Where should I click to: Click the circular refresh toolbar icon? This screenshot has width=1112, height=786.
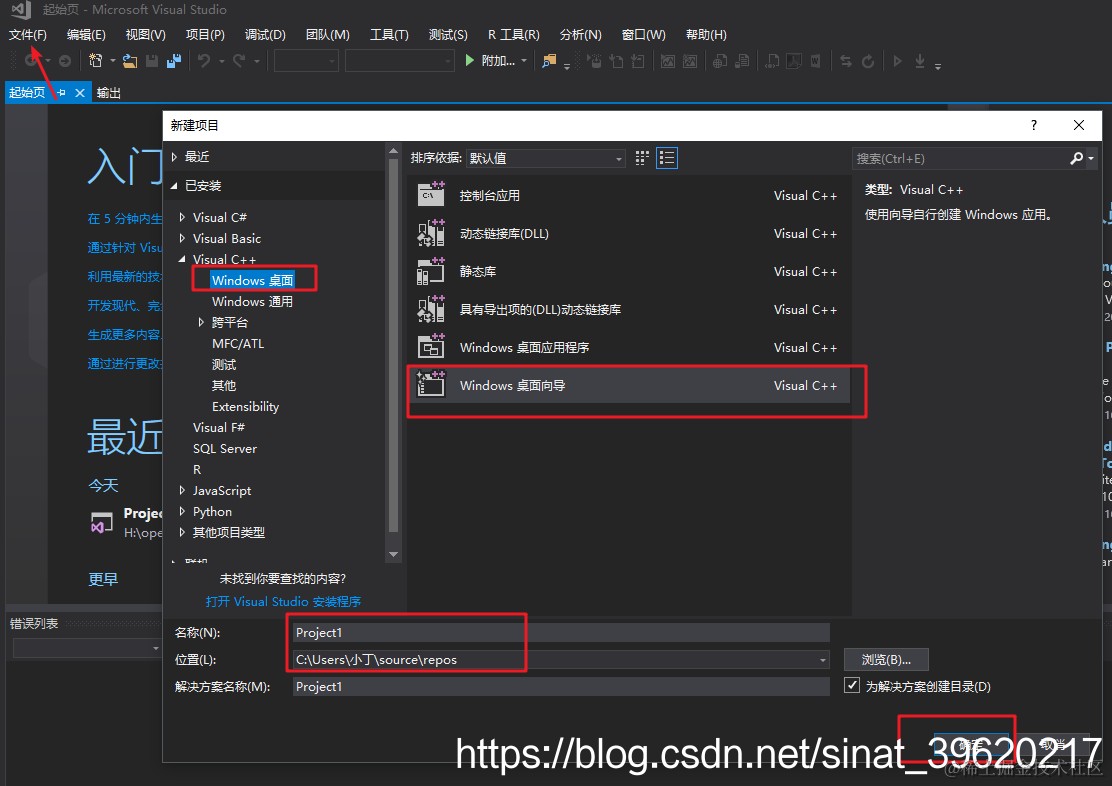click(868, 61)
